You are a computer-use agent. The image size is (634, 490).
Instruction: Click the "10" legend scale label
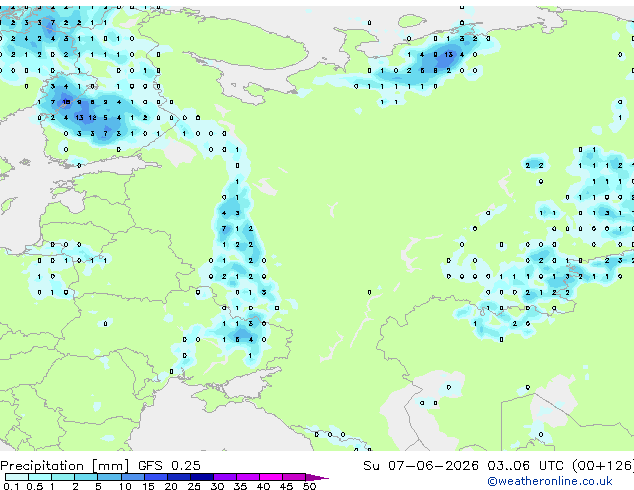pyautogui.click(x=125, y=486)
